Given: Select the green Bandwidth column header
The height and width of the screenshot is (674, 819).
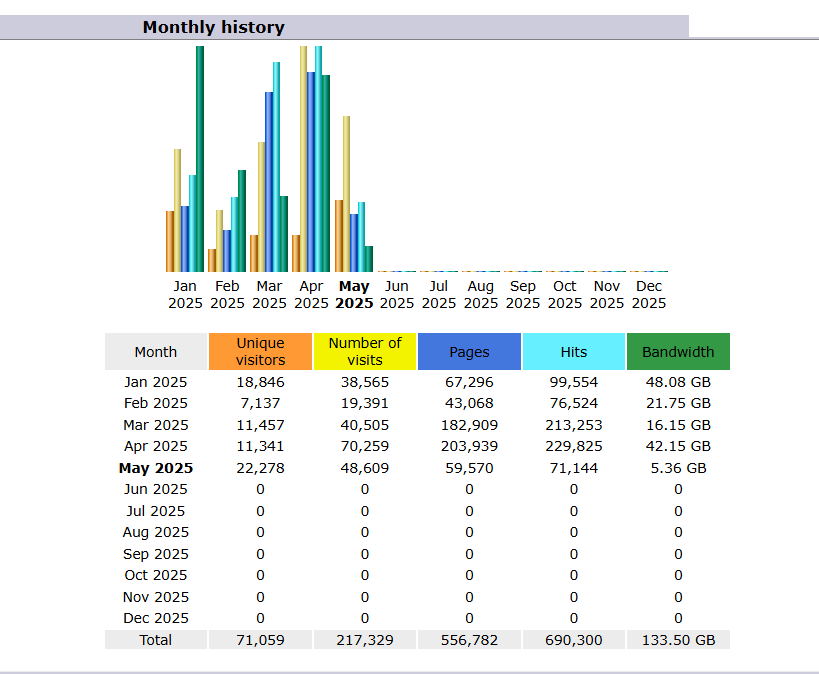Looking at the screenshot, I should tap(678, 352).
